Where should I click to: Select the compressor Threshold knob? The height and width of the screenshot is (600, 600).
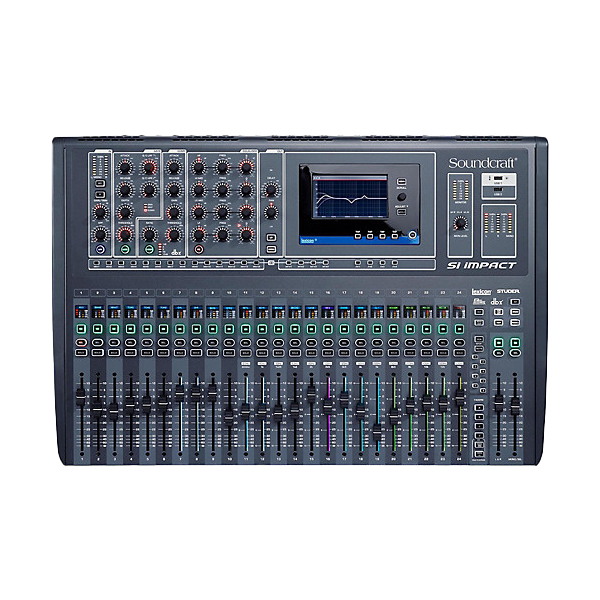(174, 234)
